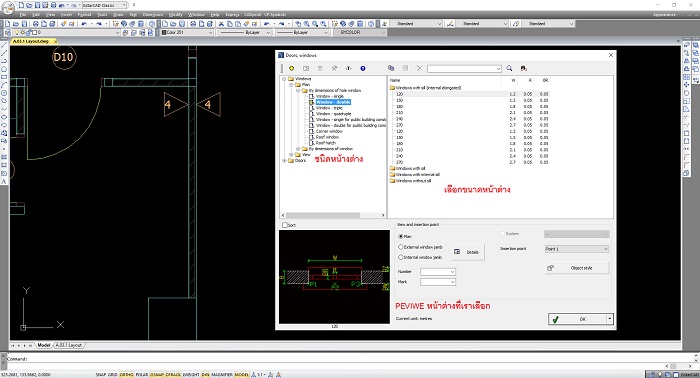Open the search combo box dropdown in dialog
Image resolution: width=700 pixels, height=378 pixels.
tap(498, 69)
